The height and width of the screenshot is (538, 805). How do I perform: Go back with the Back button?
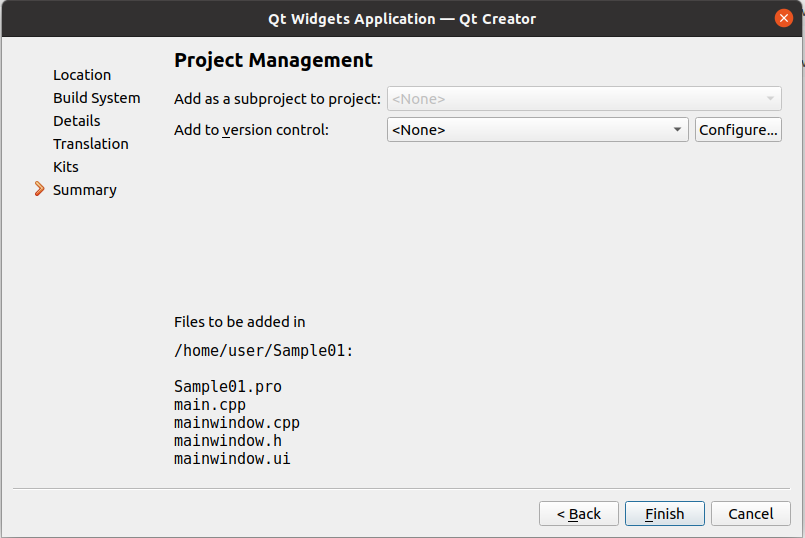(x=579, y=514)
